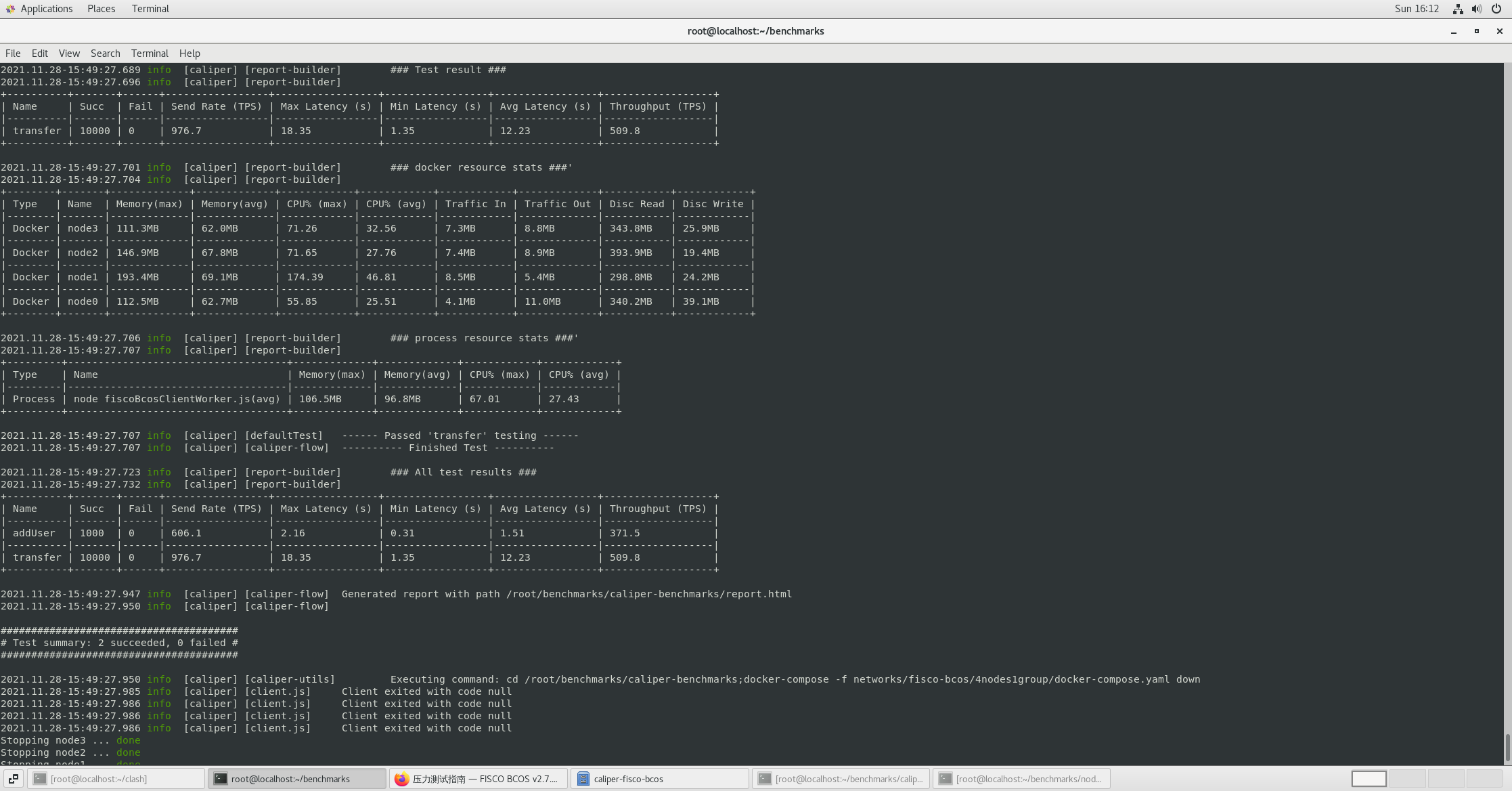Click the Applications menu foot icon
Image resolution: width=1512 pixels, height=791 pixels.
point(10,9)
